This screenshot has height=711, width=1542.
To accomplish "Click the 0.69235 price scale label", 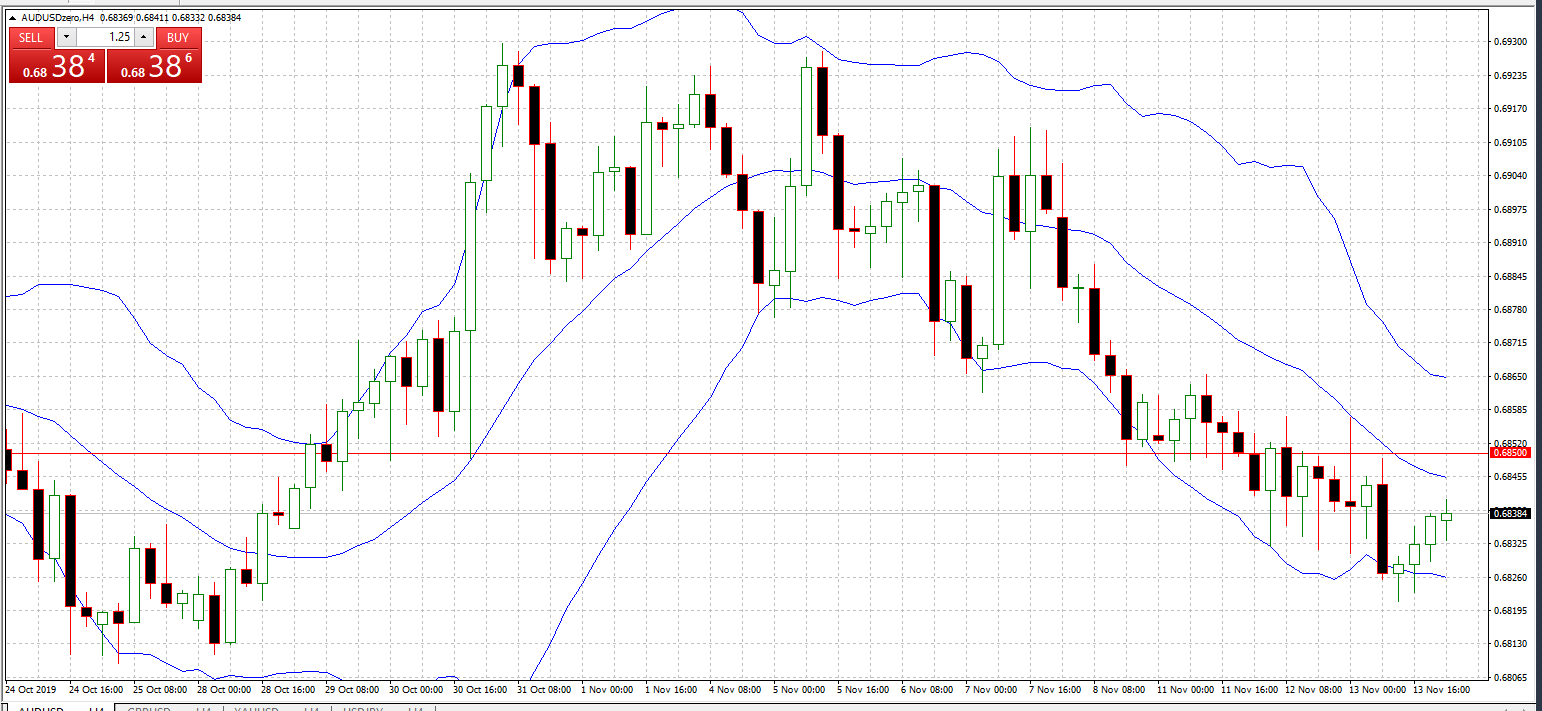I will coord(1510,75).
